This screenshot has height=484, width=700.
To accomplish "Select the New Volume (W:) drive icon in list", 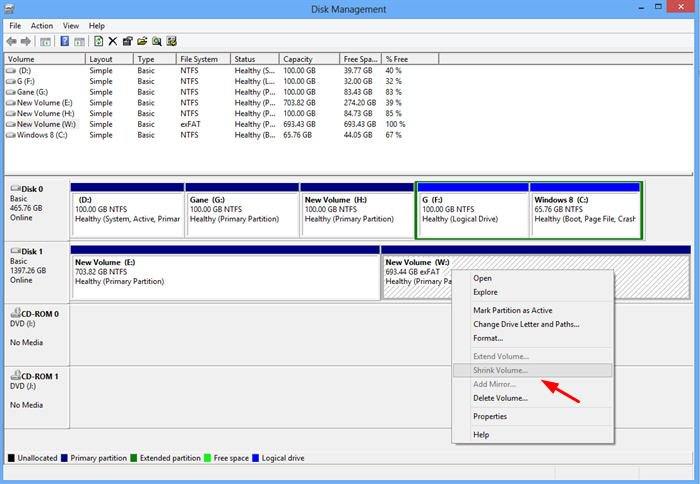I will pos(11,124).
